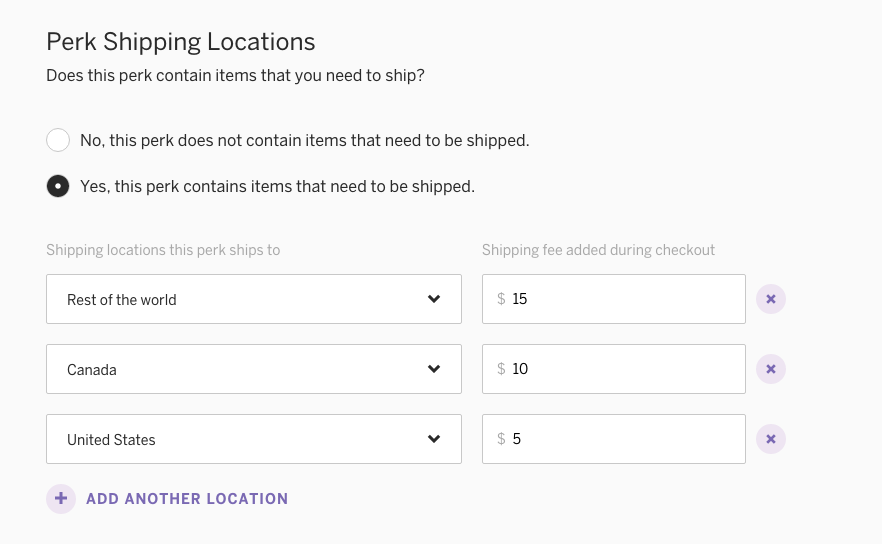Image resolution: width=882 pixels, height=544 pixels.
Task: Click the chevron in Rest of the world dropdown
Action: (434, 299)
